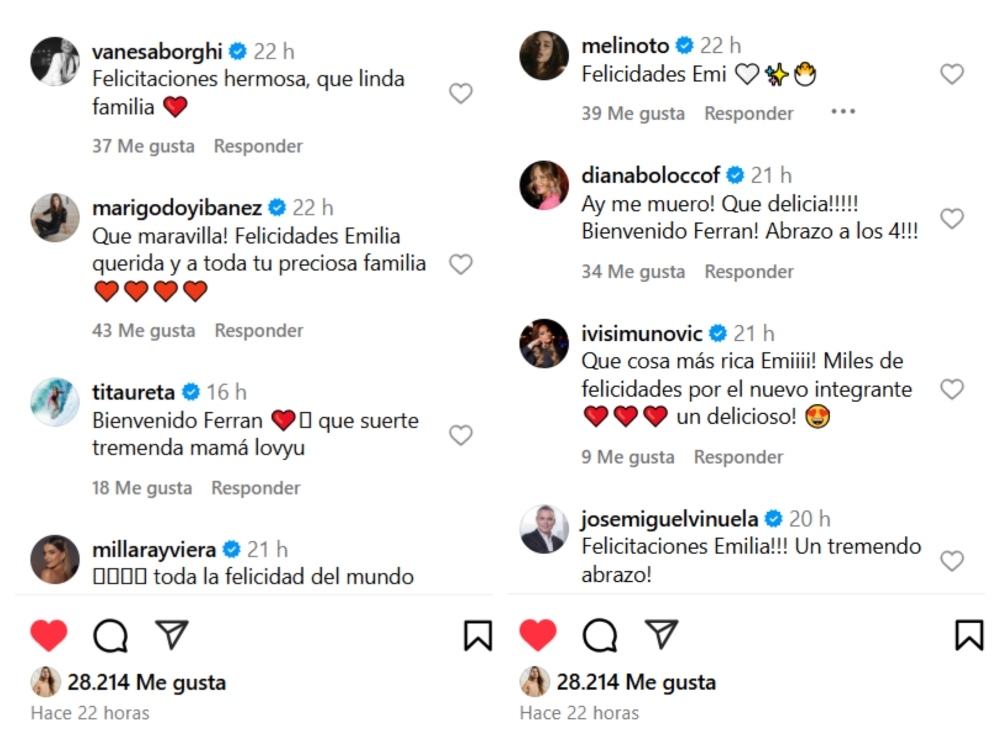Image resolution: width=1000 pixels, height=744 pixels.
Task: Share left post via paper plane icon
Action: tap(172, 634)
